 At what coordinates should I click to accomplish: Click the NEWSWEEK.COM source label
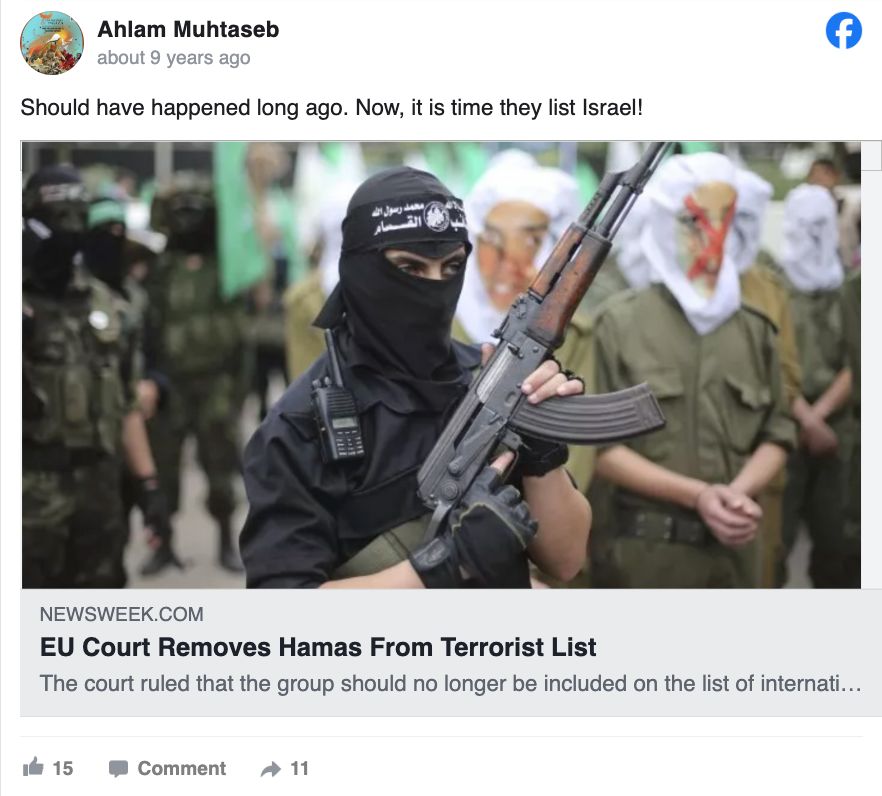[122, 614]
